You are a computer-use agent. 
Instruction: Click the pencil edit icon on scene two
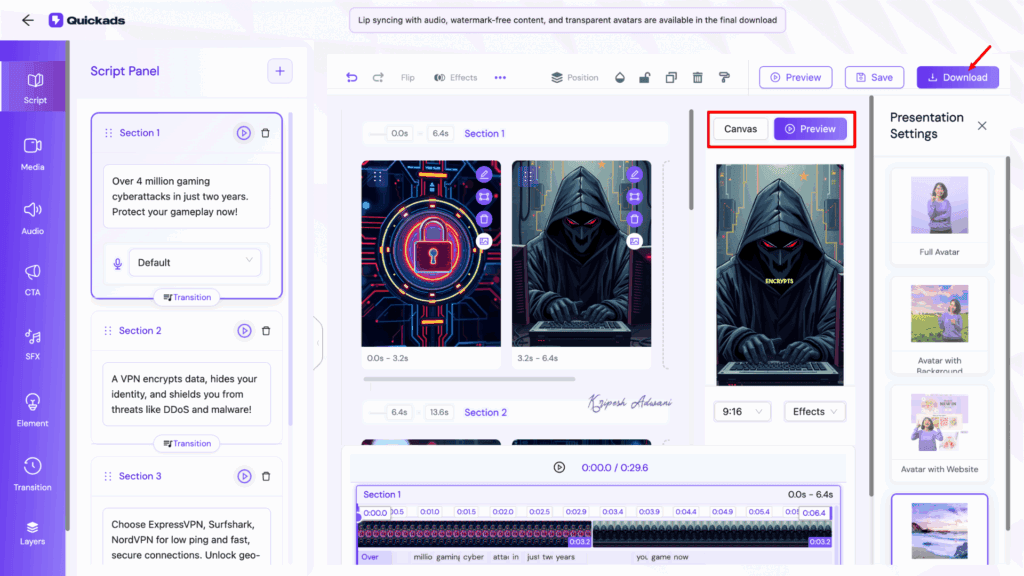click(634, 175)
